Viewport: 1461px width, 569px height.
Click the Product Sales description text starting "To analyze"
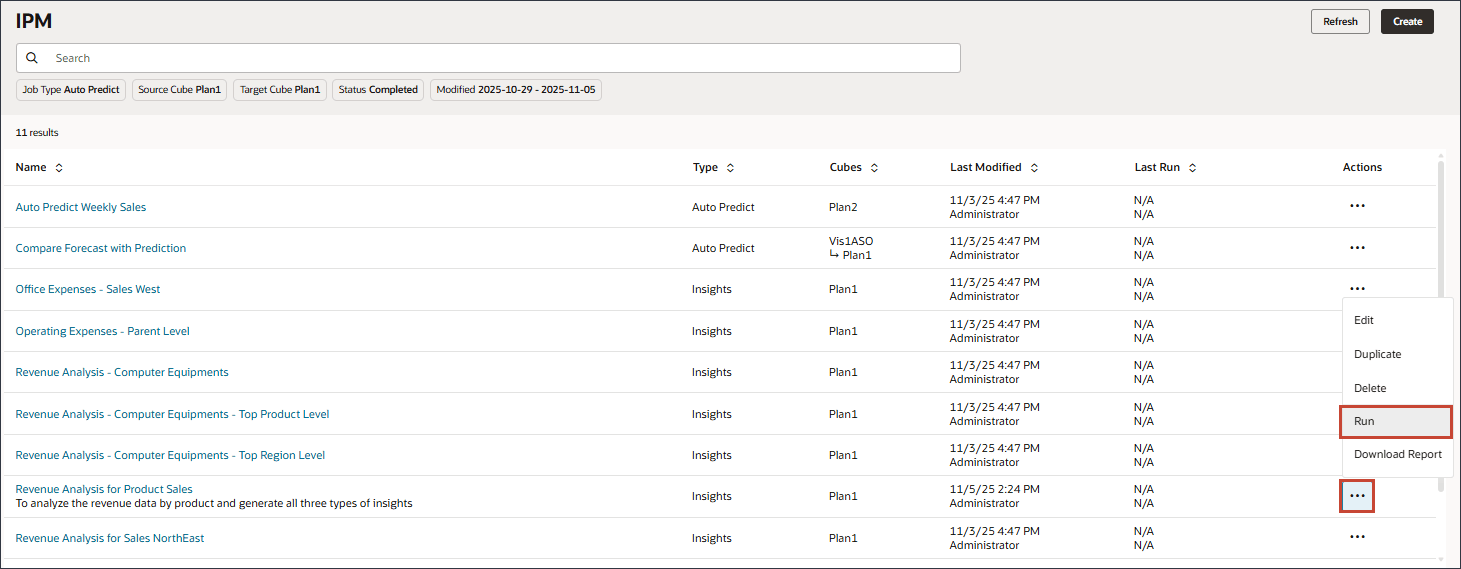point(214,503)
